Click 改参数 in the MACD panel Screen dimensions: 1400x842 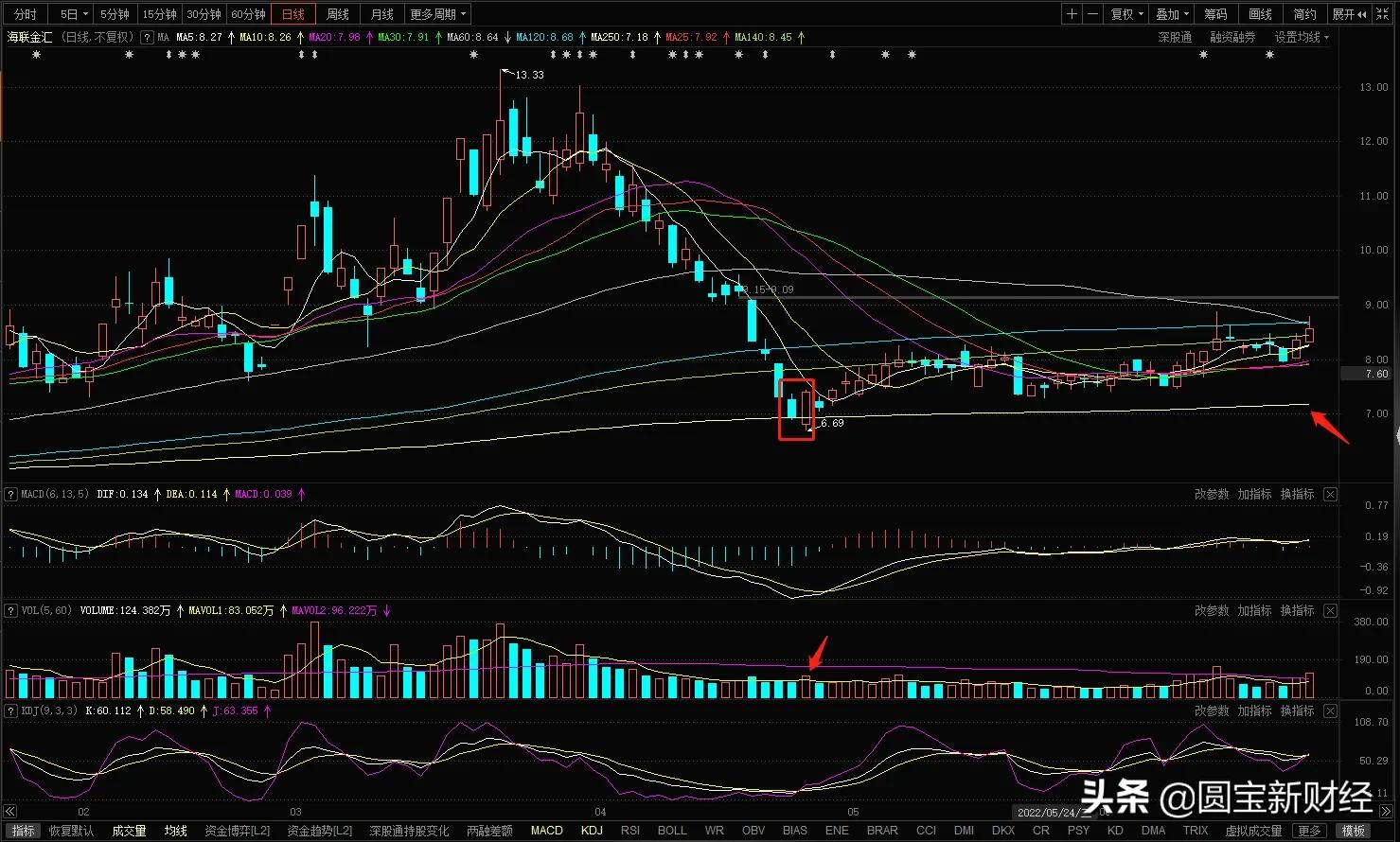[1212, 495]
